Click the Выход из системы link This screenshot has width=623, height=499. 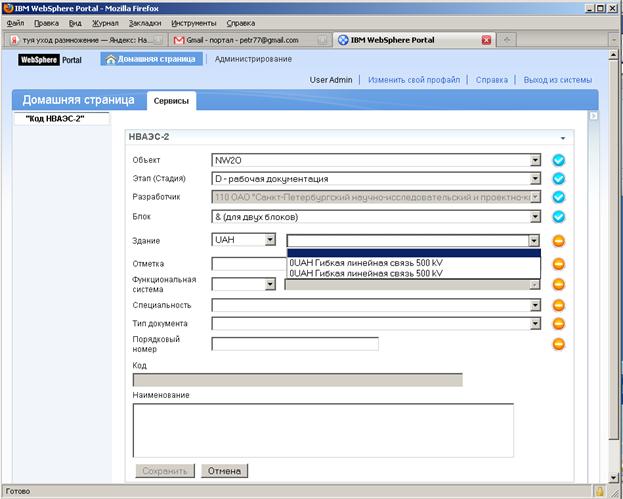(557, 80)
